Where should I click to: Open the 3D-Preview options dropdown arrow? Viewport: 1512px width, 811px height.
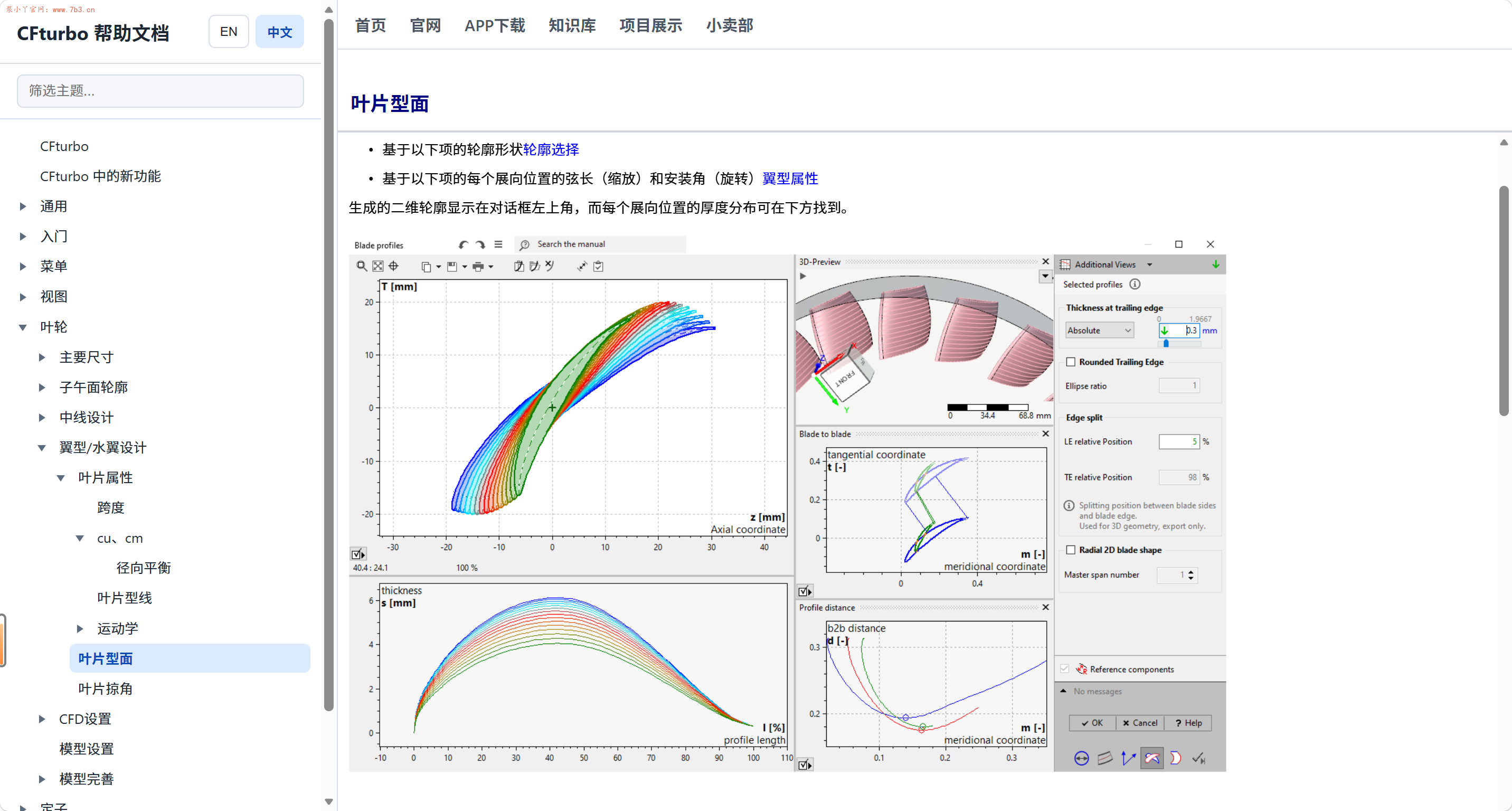click(x=1045, y=276)
